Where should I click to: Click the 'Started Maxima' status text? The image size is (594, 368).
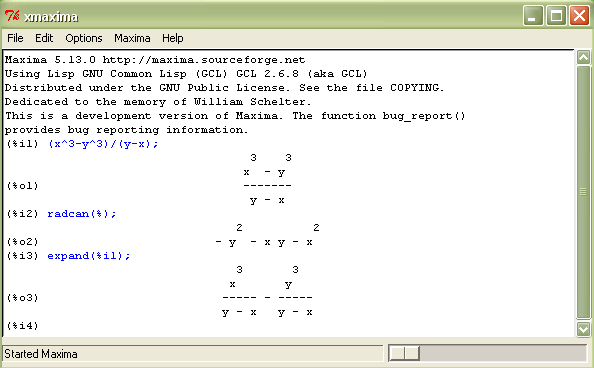(x=41, y=354)
